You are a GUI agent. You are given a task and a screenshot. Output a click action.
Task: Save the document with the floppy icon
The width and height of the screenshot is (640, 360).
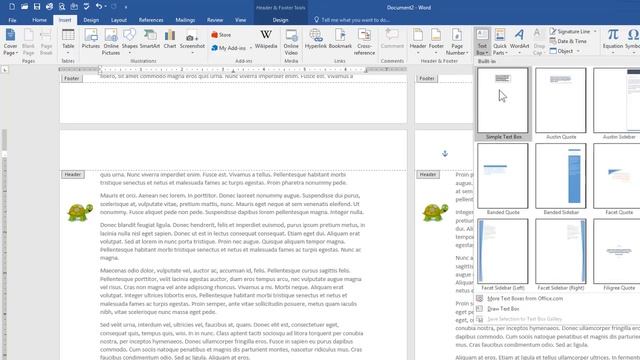(37, 7)
